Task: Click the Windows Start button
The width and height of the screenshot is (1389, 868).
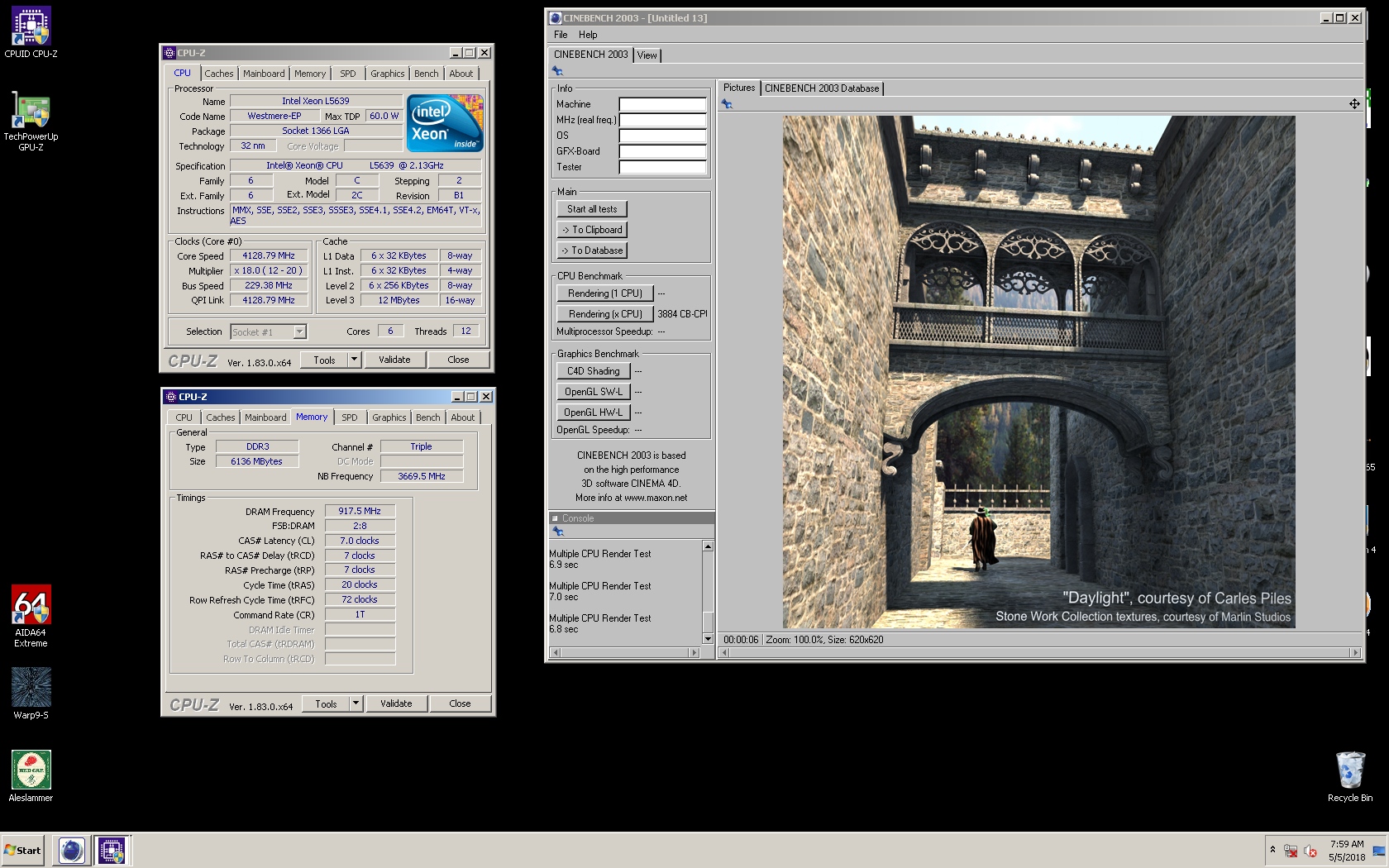Action: click(23, 850)
